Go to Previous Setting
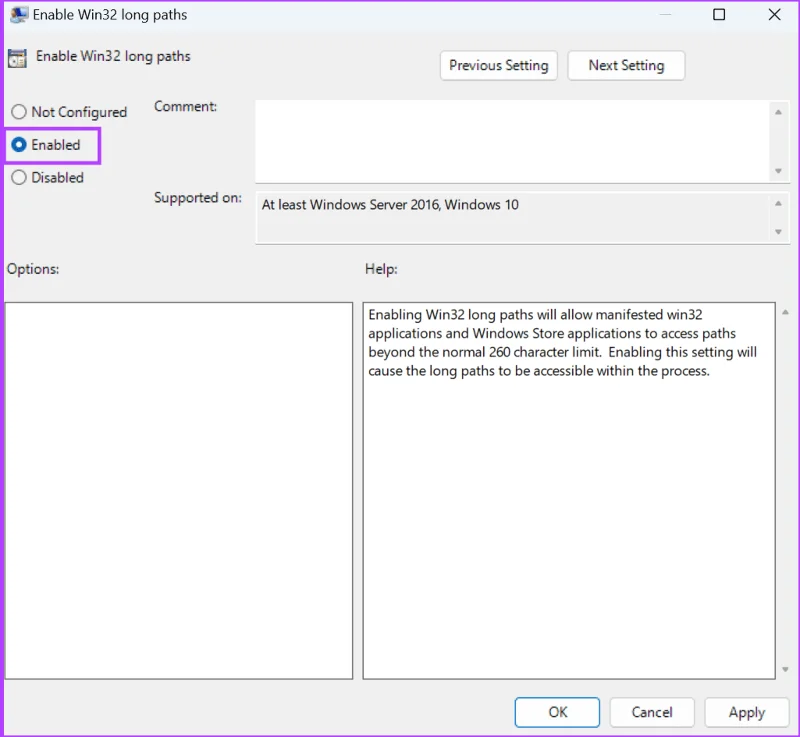The height and width of the screenshot is (737, 800). pos(498,65)
